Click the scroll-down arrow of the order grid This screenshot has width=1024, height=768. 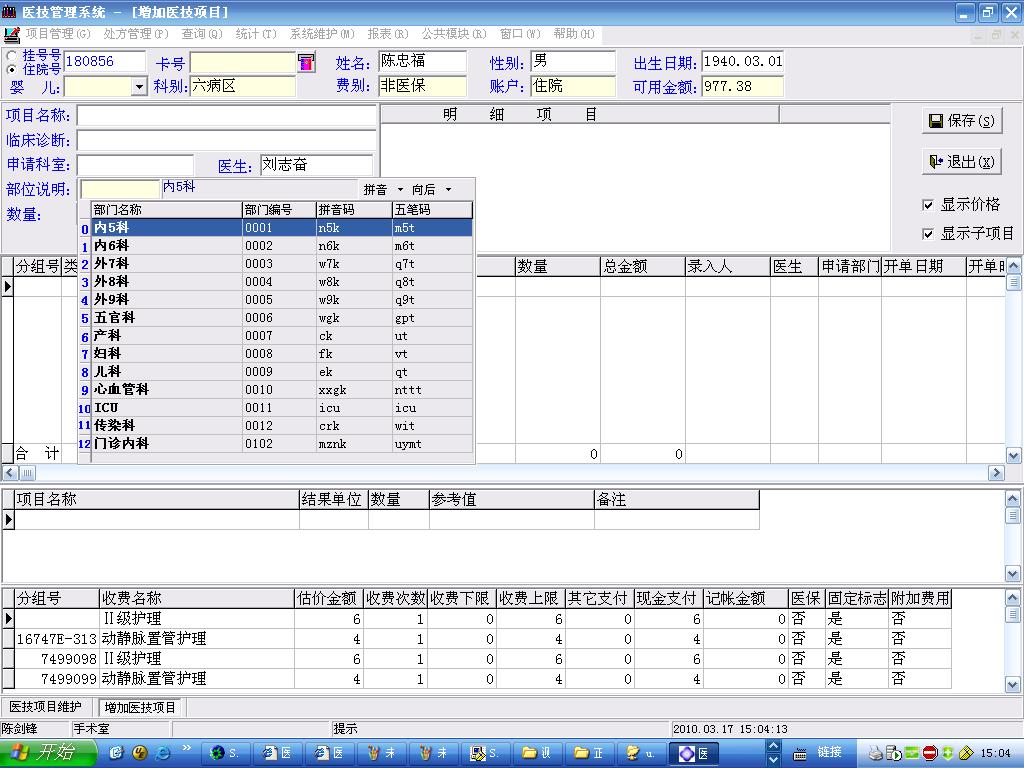[x=1014, y=455]
